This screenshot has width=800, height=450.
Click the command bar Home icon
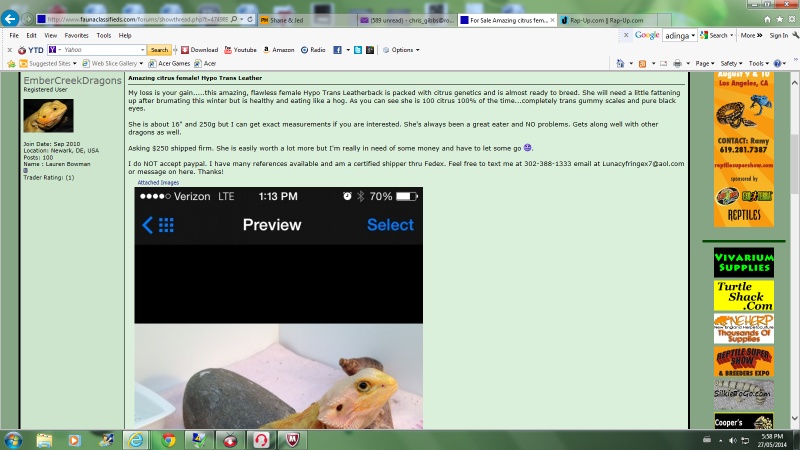(x=620, y=64)
